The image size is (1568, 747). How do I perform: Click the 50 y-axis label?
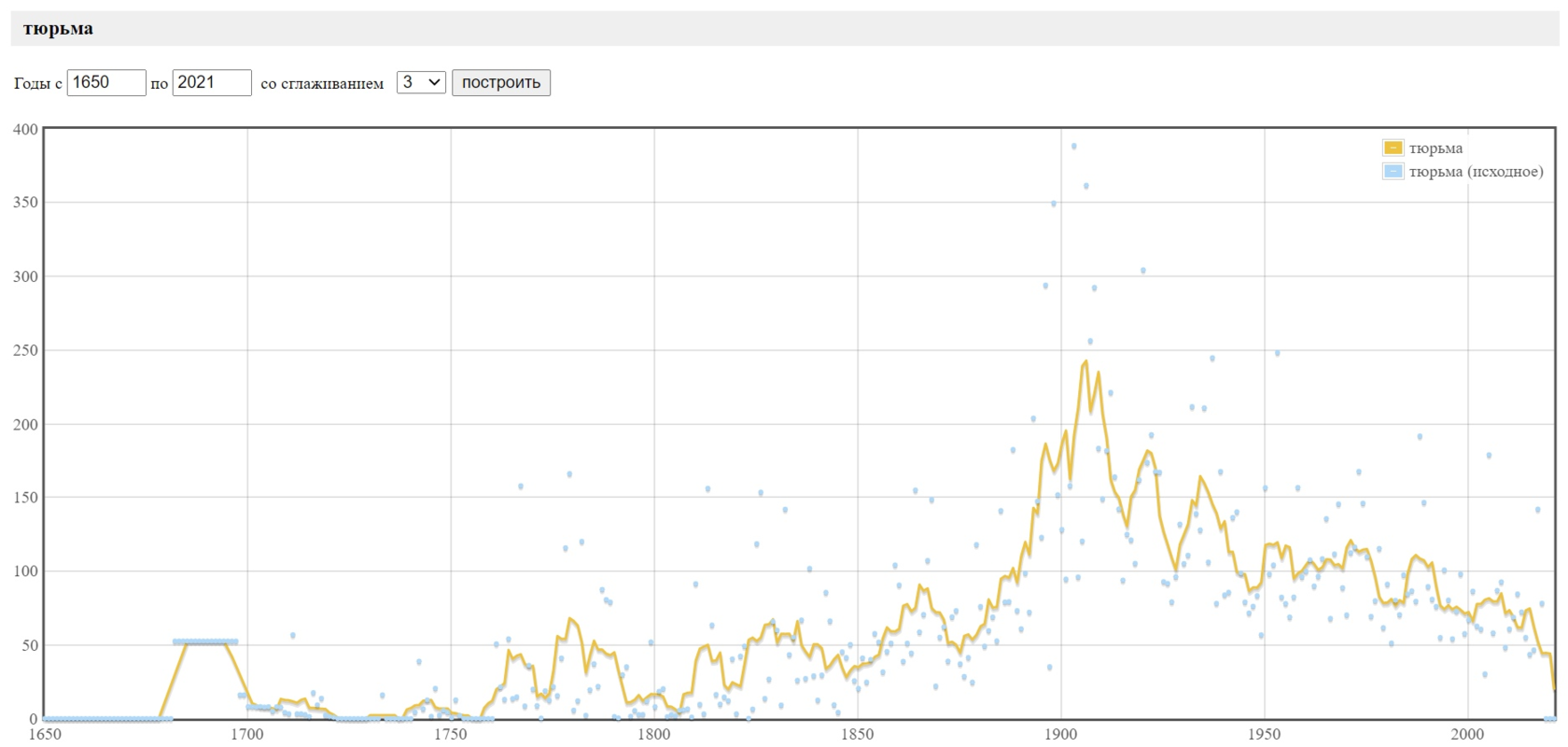click(30, 645)
